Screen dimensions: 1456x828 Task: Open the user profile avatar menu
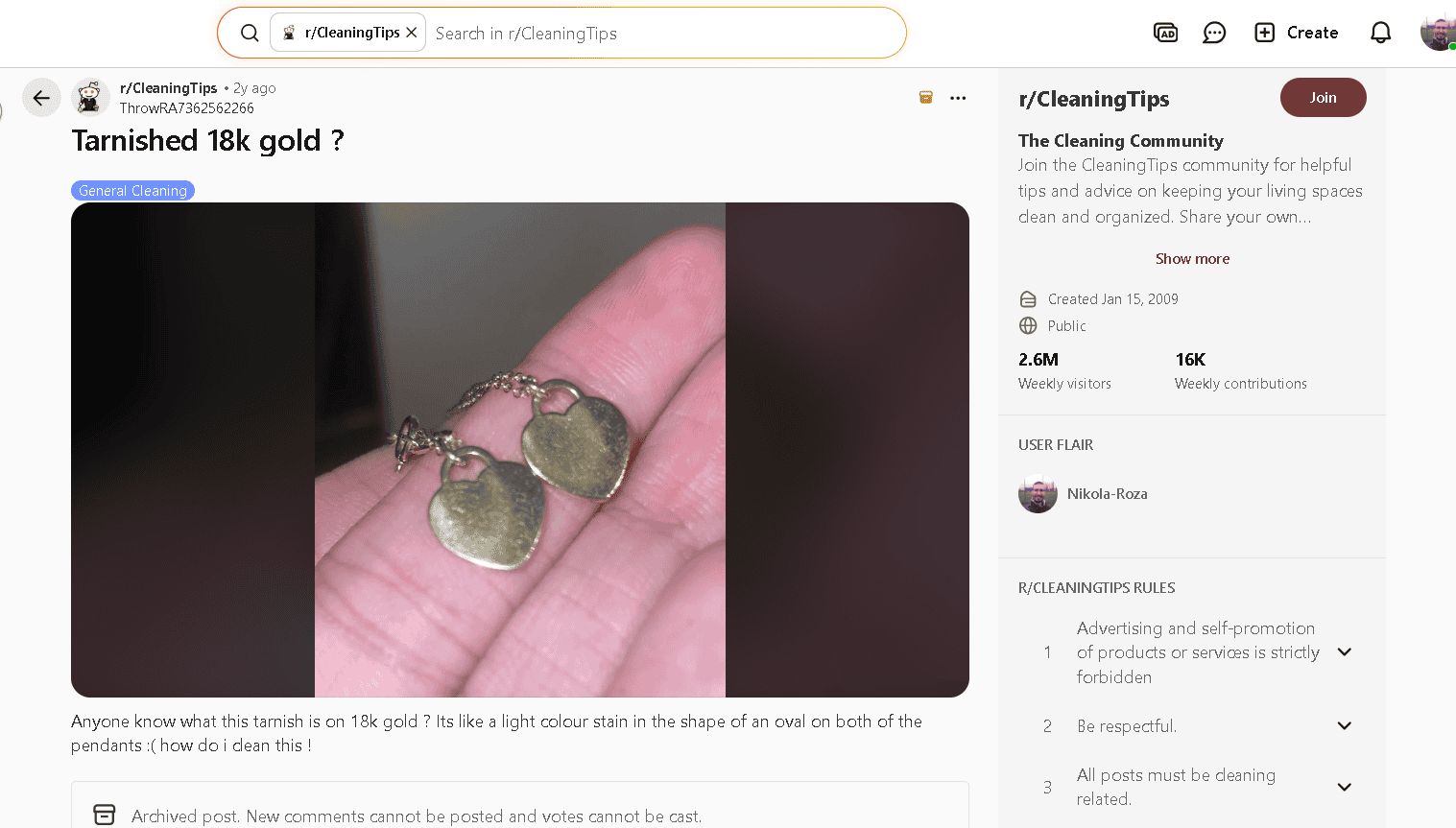pos(1437,33)
